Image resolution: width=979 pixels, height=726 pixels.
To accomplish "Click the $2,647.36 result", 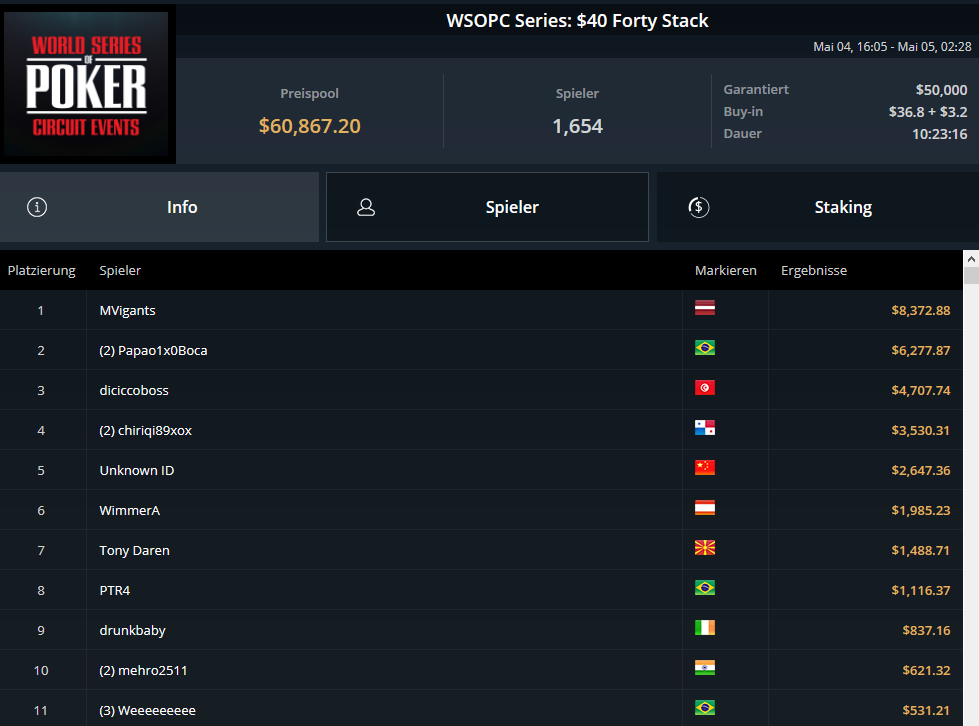I will click(x=920, y=470).
